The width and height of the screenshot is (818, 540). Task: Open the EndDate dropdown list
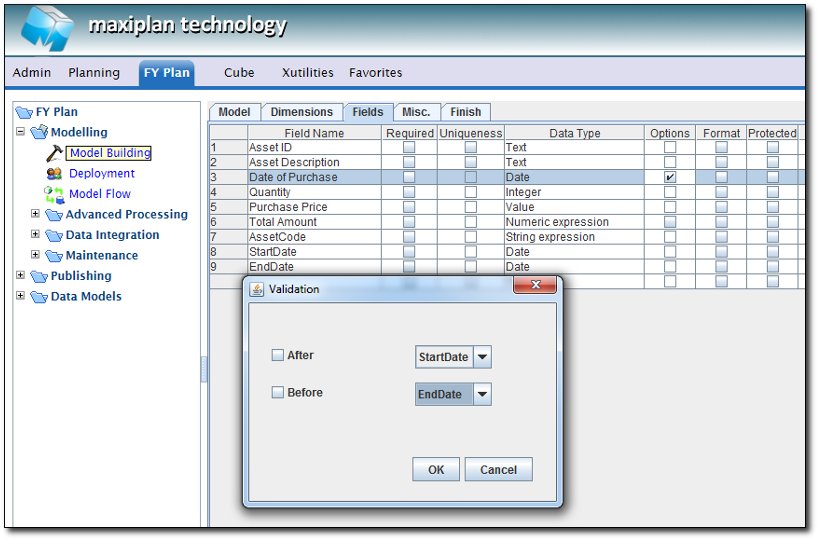pos(482,394)
